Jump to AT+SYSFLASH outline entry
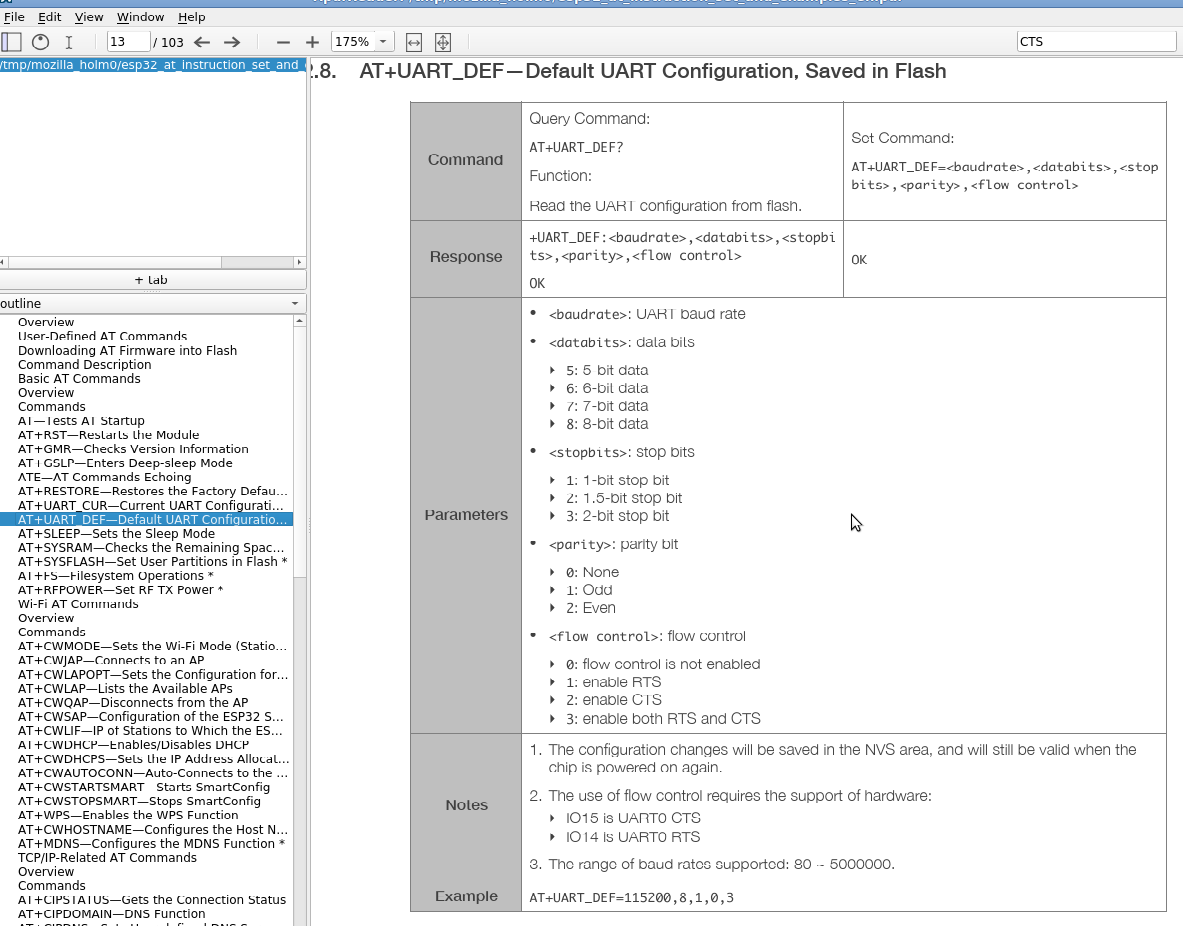1183x926 pixels. point(152,561)
